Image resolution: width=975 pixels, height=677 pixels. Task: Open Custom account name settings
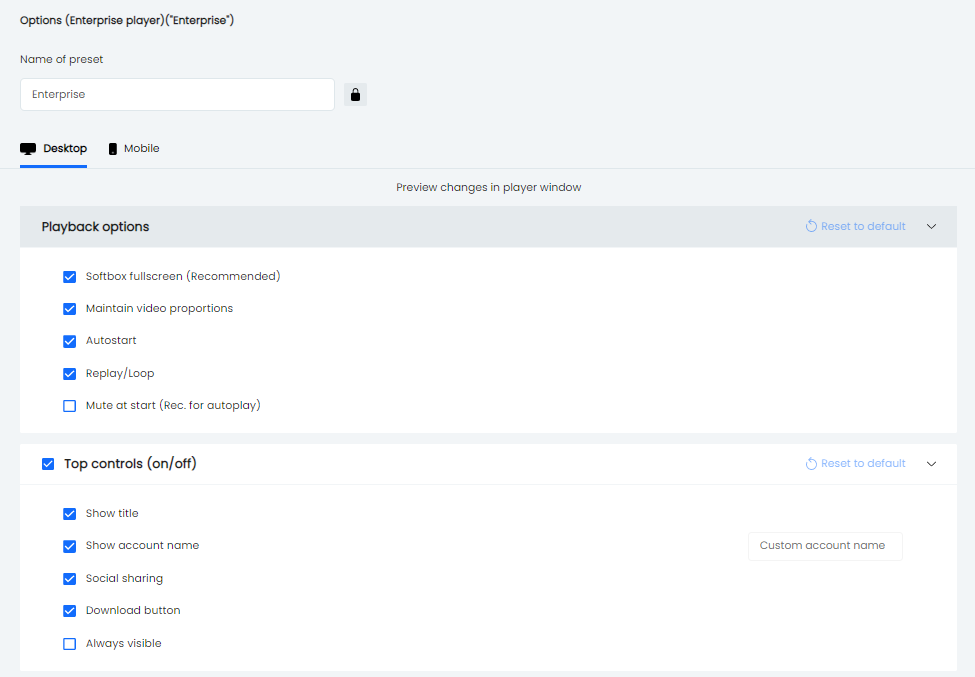point(824,546)
